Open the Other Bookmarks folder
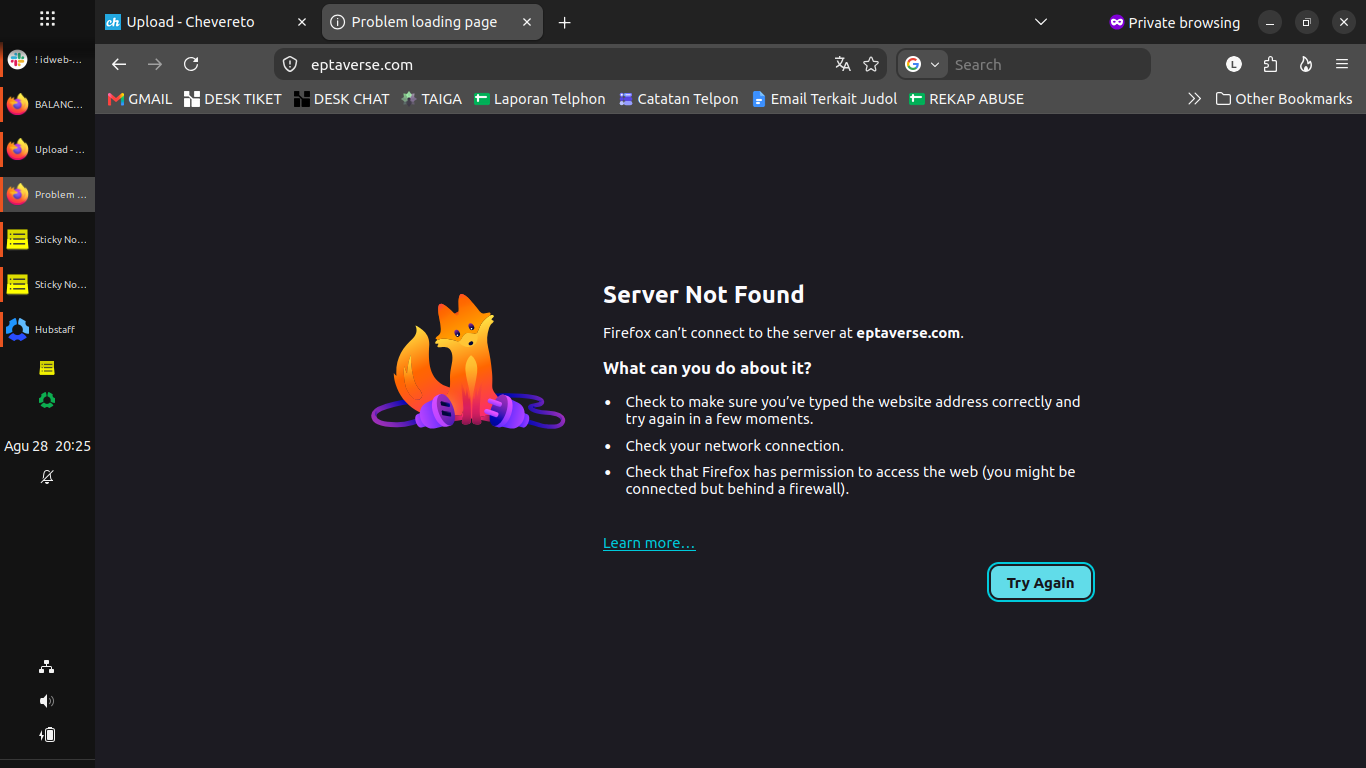The image size is (1366, 768). coord(1284,99)
